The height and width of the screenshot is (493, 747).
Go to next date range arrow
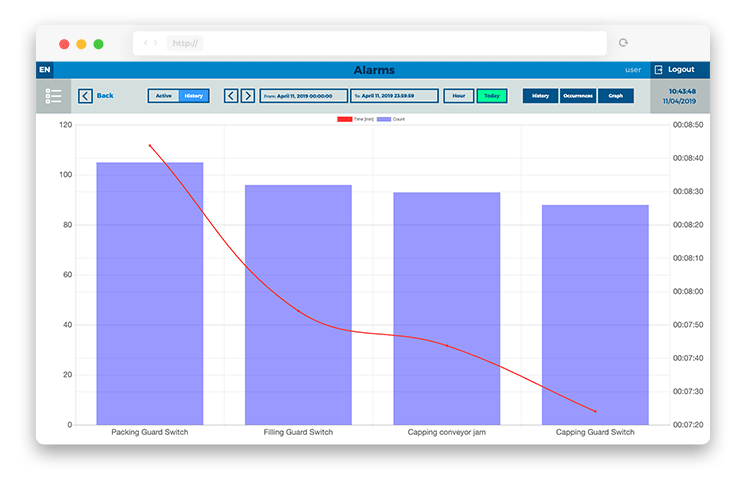[247, 96]
